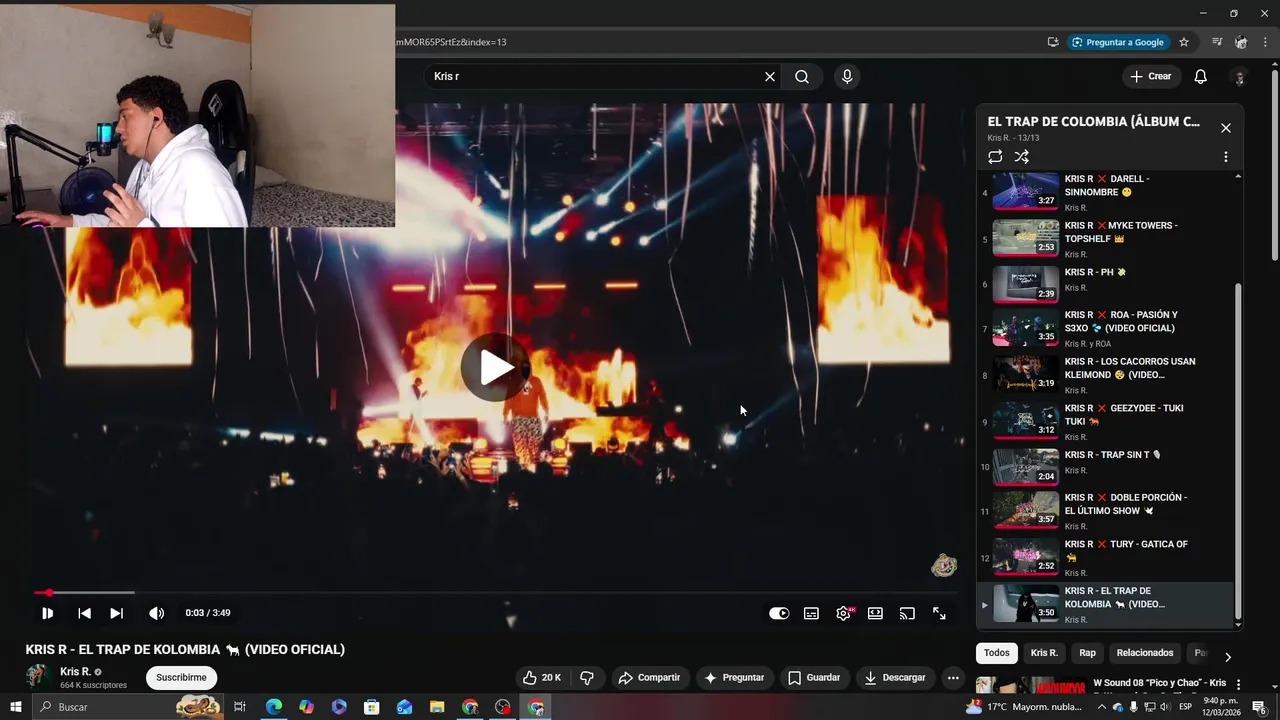Open more actions three-dot menu below video
The height and width of the screenshot is (720, 1280).
pos(953,678)
